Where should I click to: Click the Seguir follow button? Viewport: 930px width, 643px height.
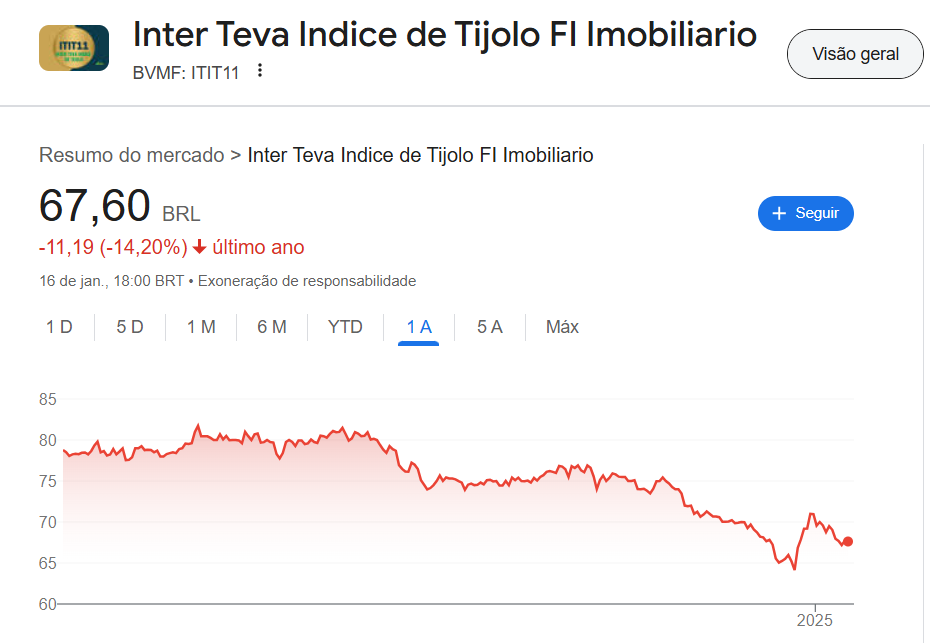[x=805, y=213]
